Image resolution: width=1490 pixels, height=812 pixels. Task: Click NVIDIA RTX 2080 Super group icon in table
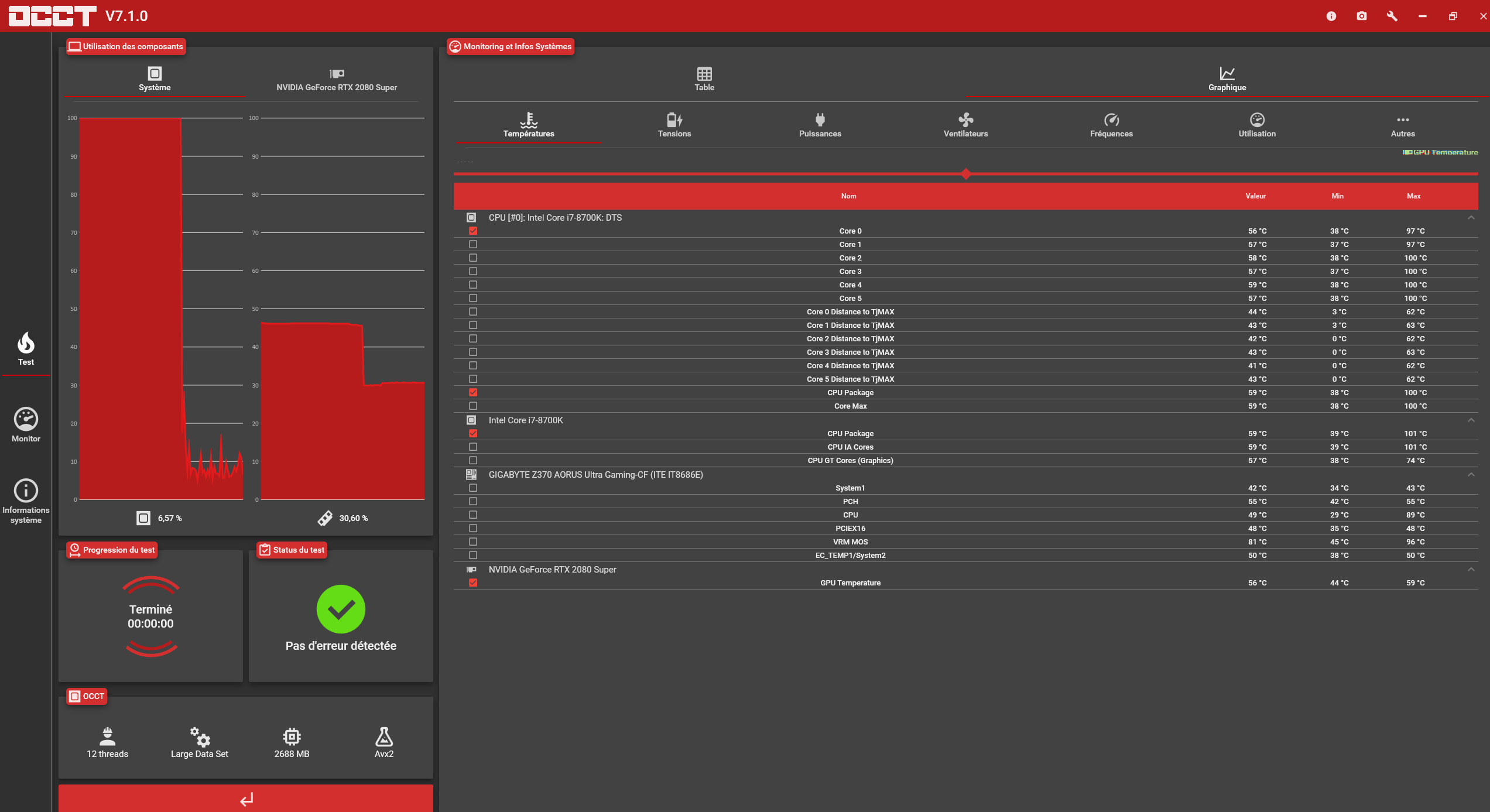coord(471,570)
